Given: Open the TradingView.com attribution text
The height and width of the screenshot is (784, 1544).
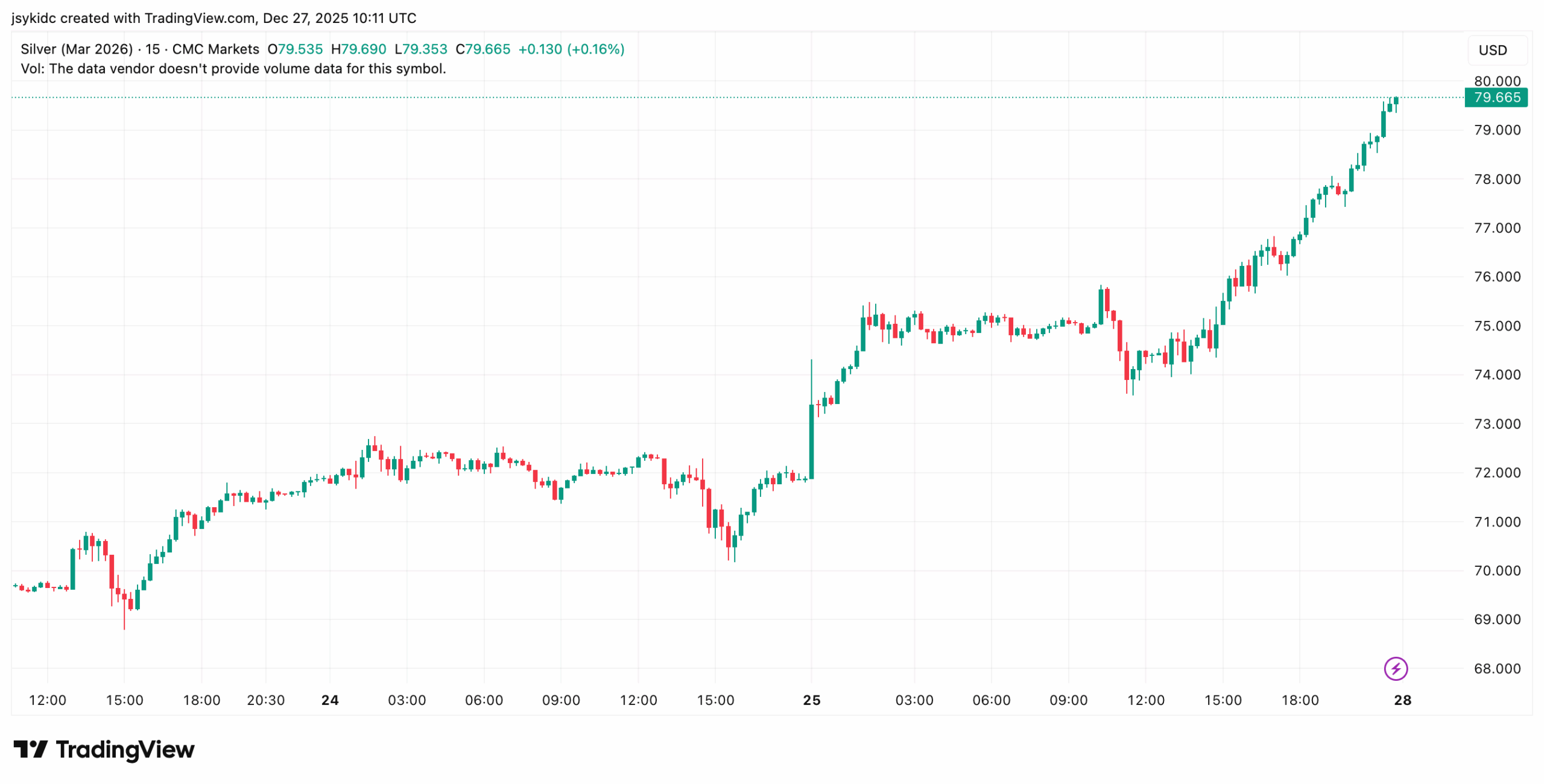Looking at the screenshot, I should pos(199,18).
